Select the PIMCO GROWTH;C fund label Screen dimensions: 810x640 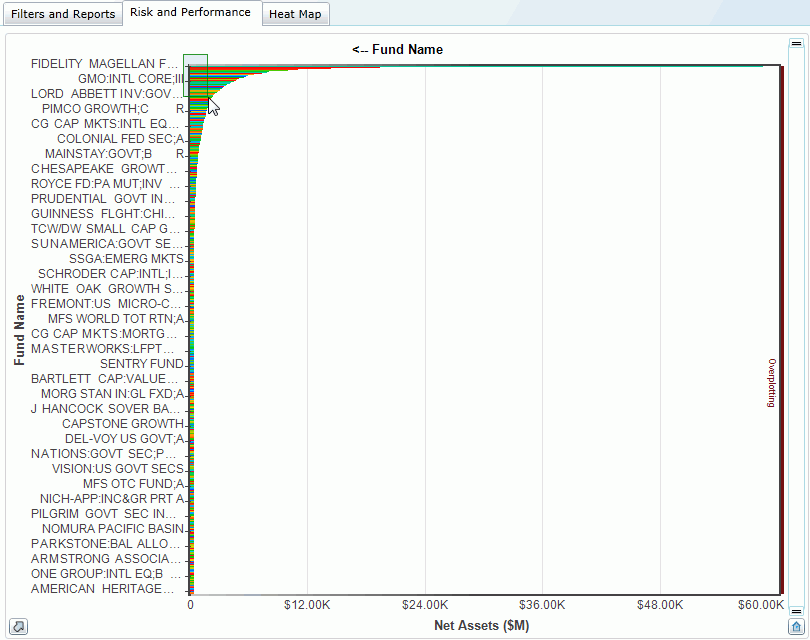113,108
